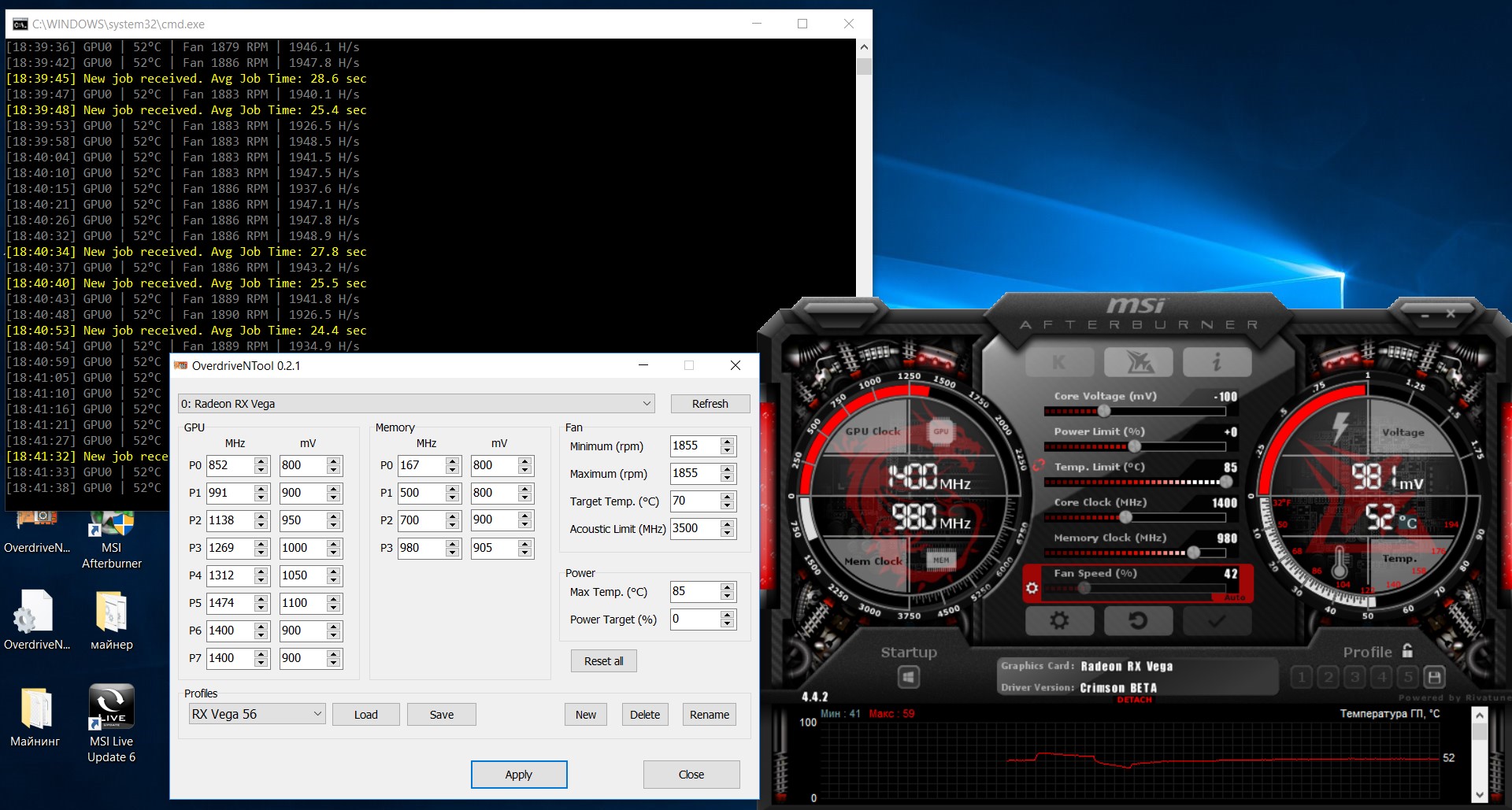Click the Afterburner save profile floppy icon

[1435, 677]
